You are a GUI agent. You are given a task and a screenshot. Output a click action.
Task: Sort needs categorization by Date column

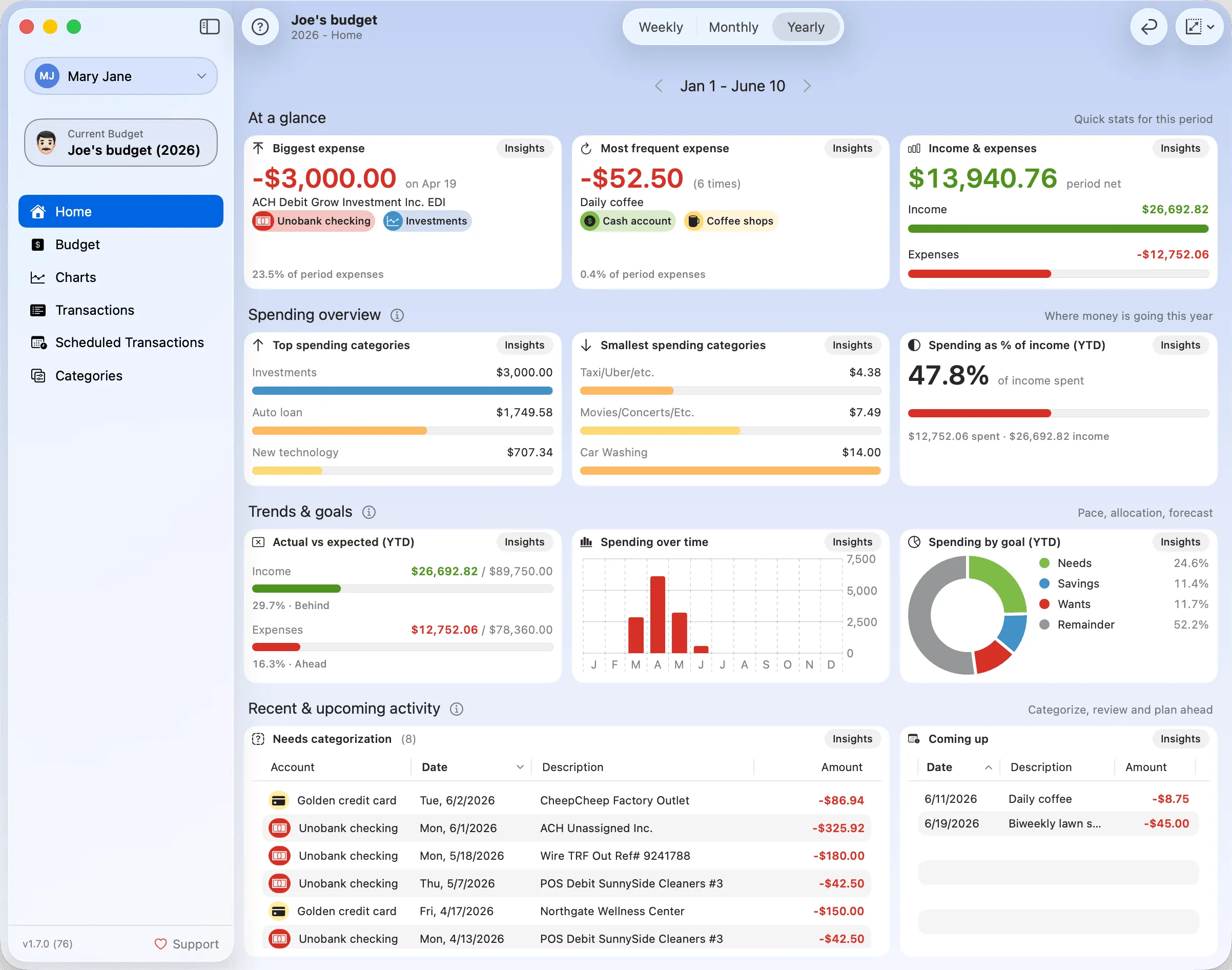coord(471,767)
